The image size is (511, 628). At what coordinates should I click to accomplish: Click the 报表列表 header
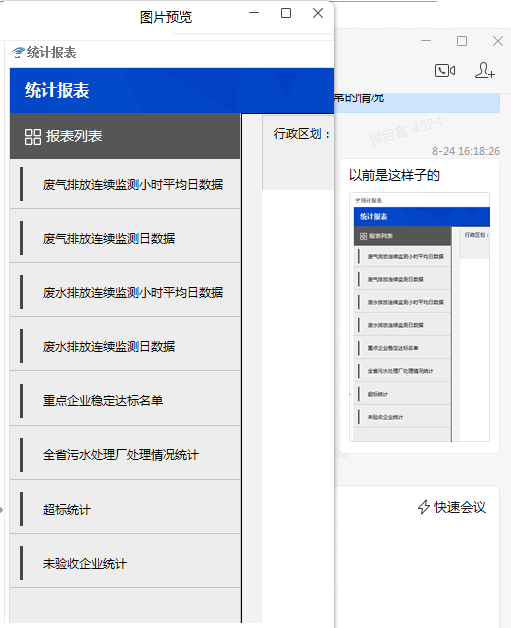pyautogui.click(x=125, y=136)
